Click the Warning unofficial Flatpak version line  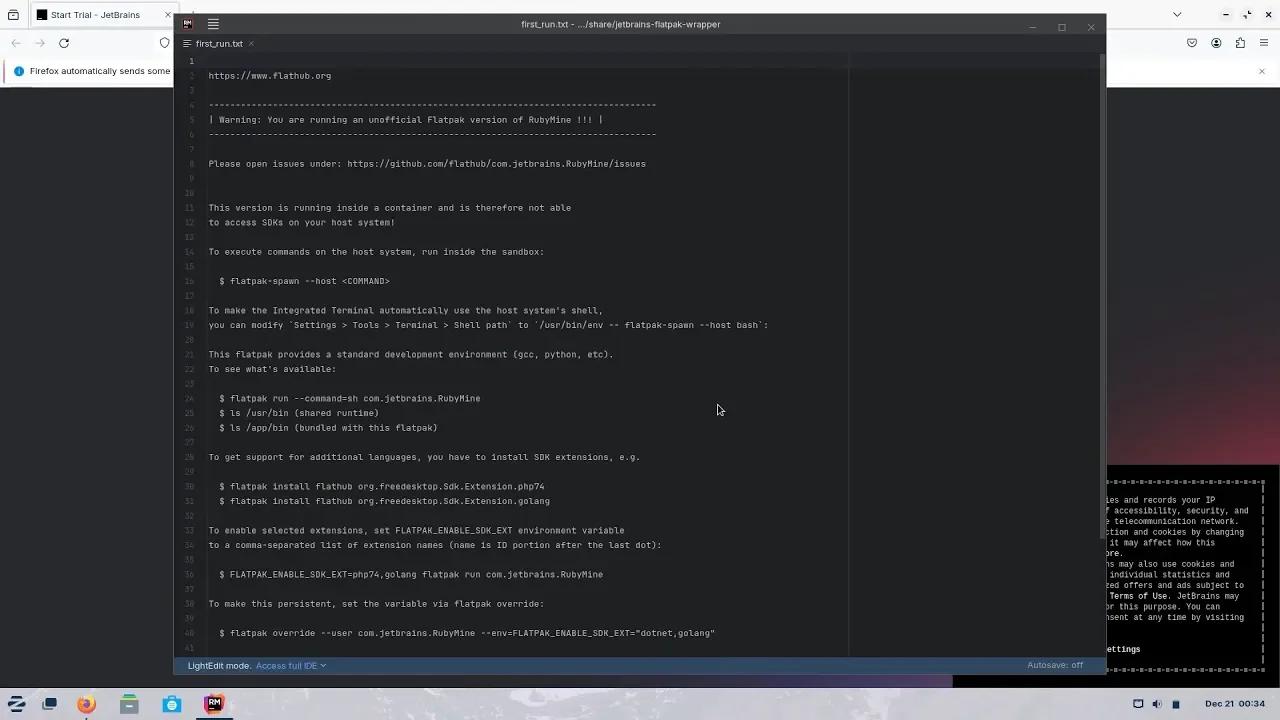click(405, 120)
